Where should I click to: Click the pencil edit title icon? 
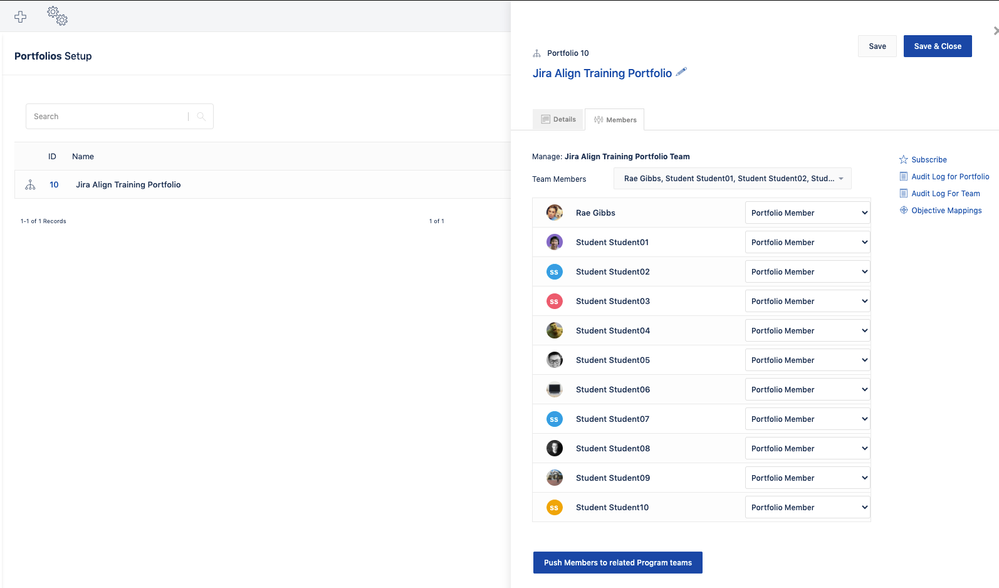pyautogui.click(x=682, y=72)
